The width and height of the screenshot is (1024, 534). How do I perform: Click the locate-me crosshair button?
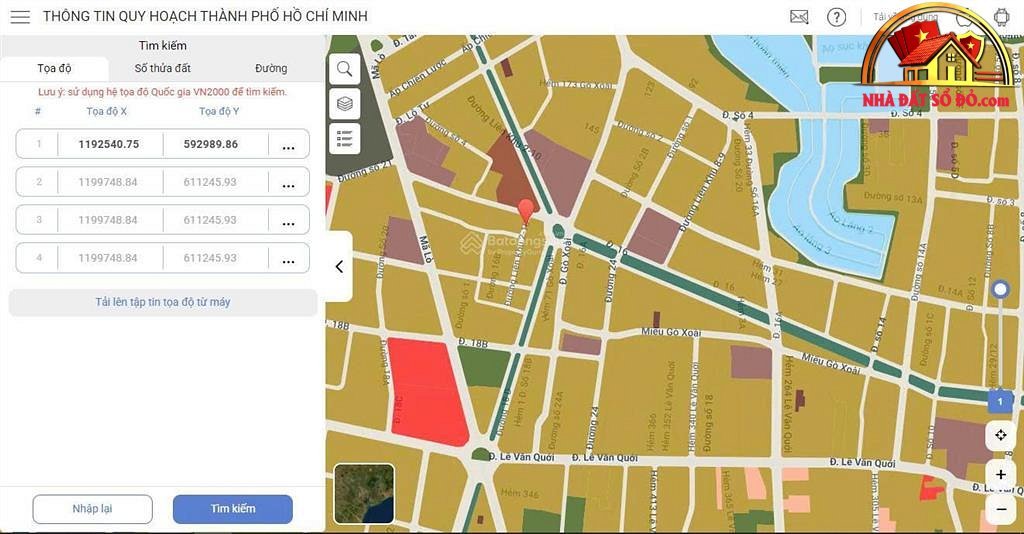1000,435
